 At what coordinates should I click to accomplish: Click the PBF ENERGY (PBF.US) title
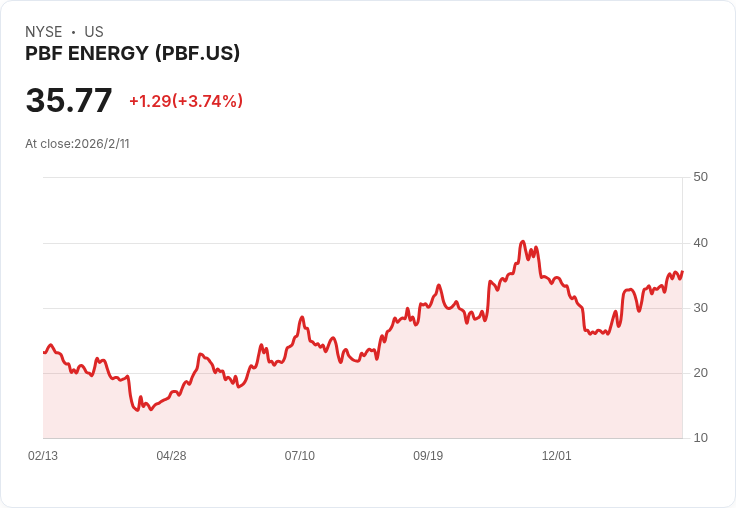tap(132, 53)
